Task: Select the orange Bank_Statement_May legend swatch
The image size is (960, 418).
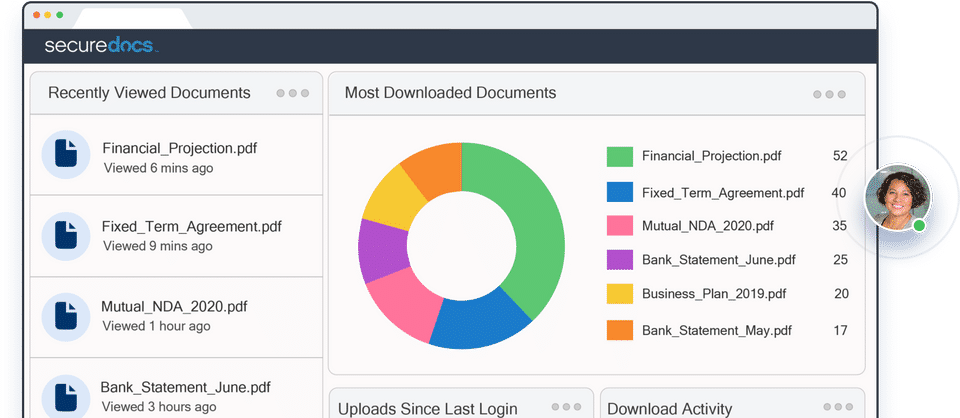Action: (x=620, y=330)
